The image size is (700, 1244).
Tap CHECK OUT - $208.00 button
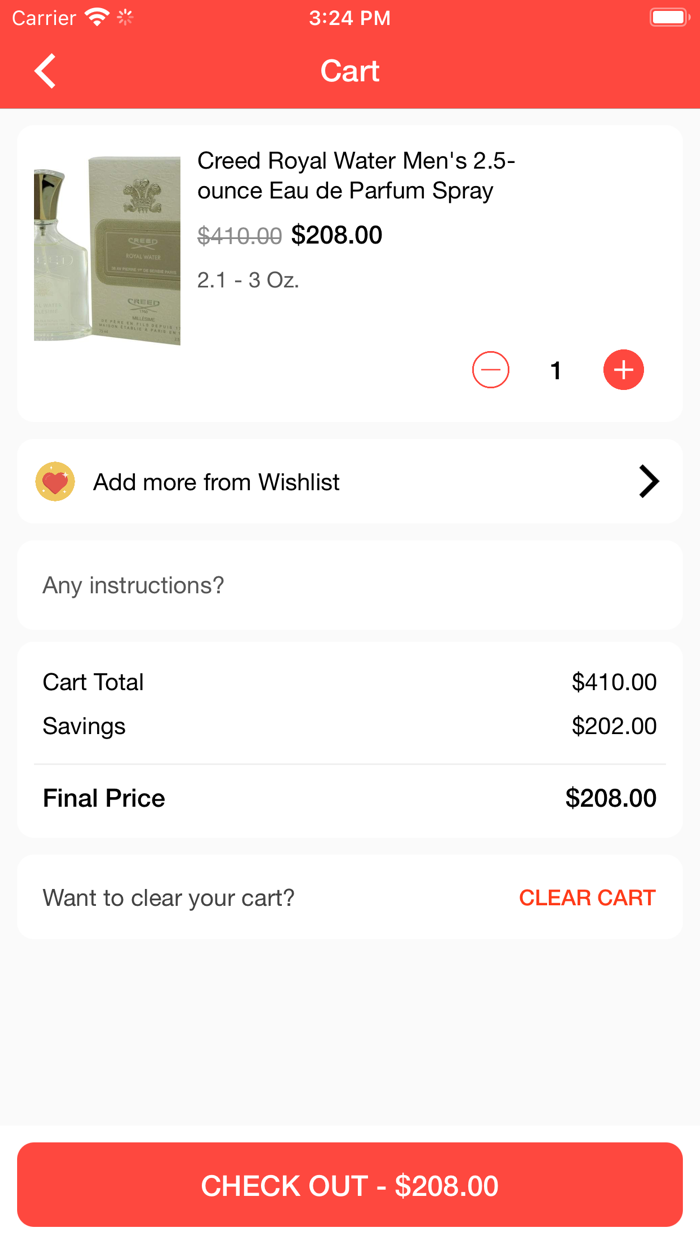[350, 1185]
